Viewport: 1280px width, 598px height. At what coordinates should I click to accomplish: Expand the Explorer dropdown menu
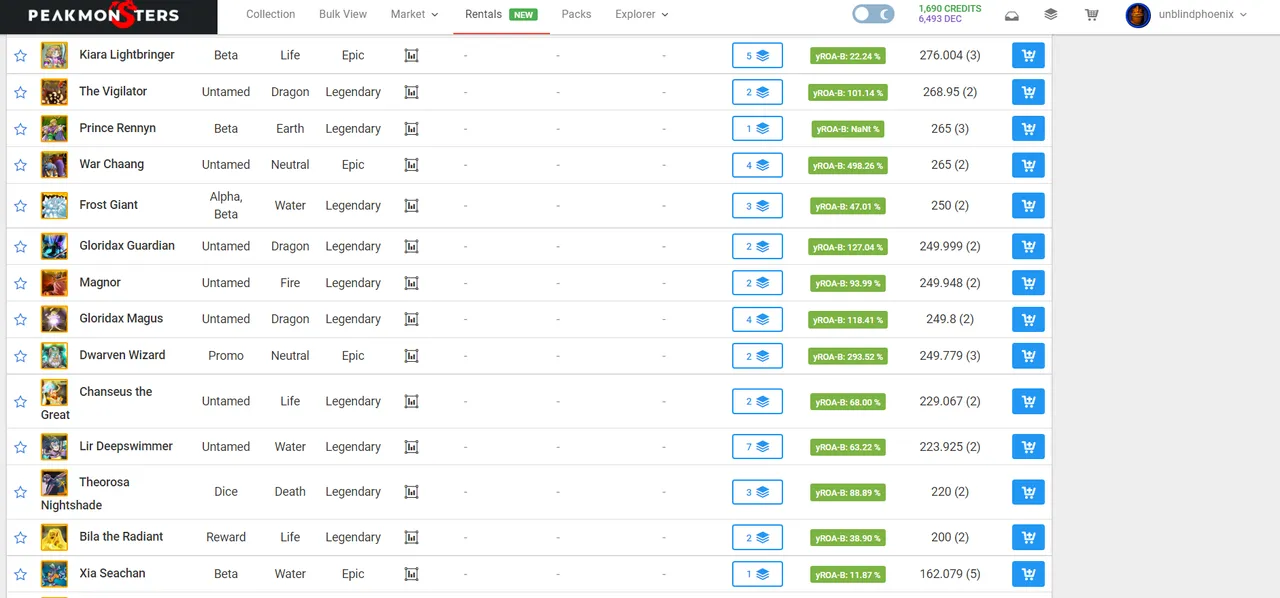click(x=642, y=14)
